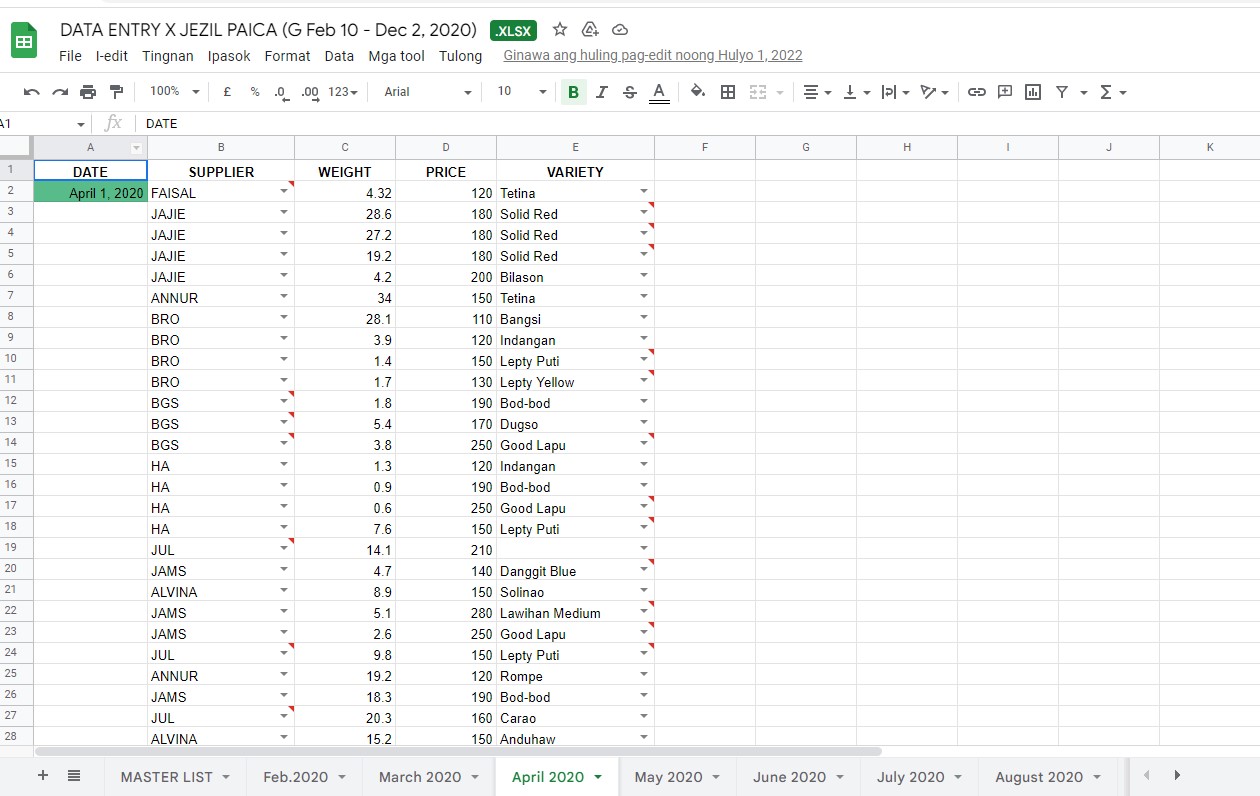Open the Arial font dropdown
This screenshot has width=1260, height=796.
(427, 92)
